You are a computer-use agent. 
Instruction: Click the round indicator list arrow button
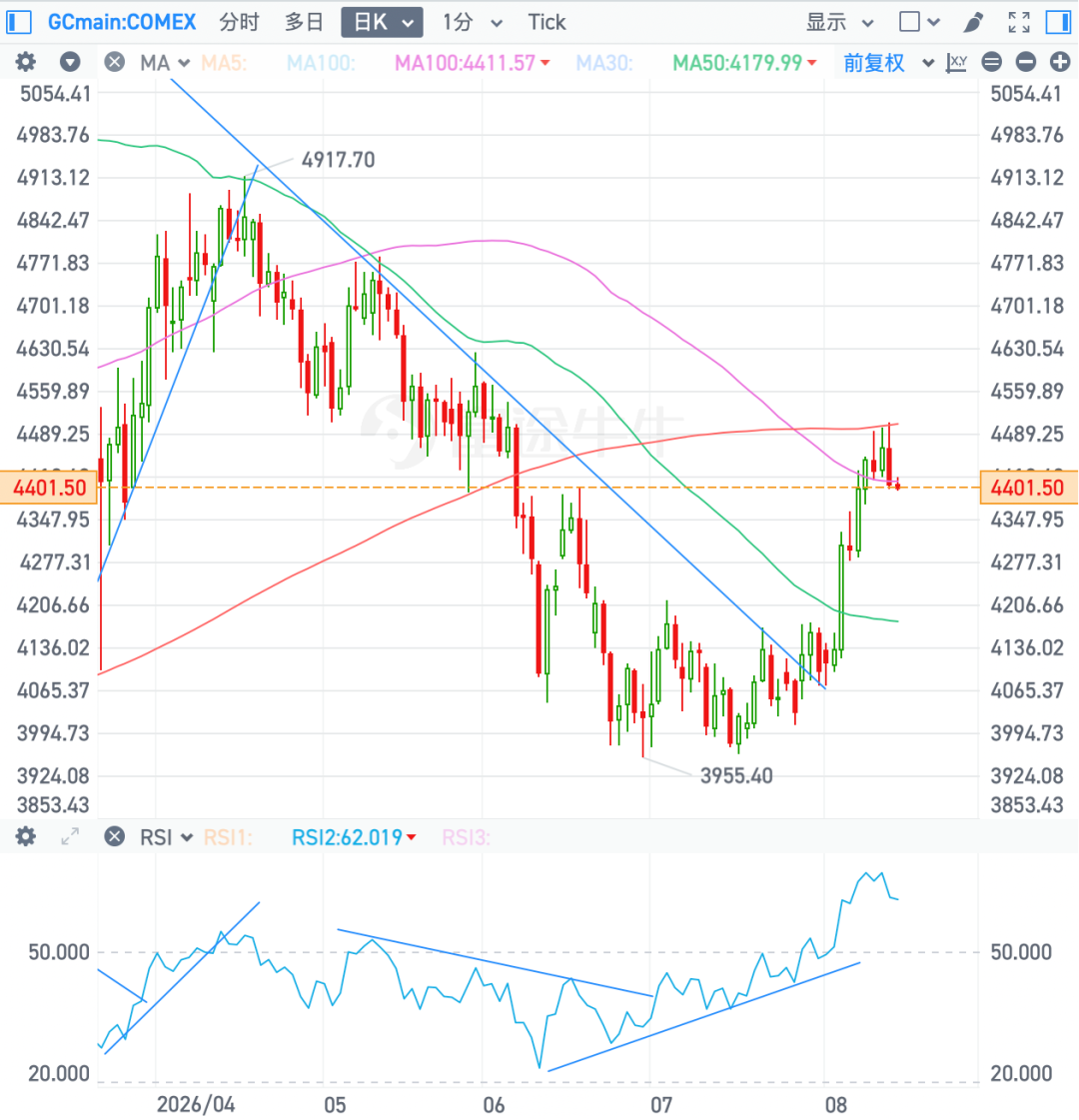[70, 62]
